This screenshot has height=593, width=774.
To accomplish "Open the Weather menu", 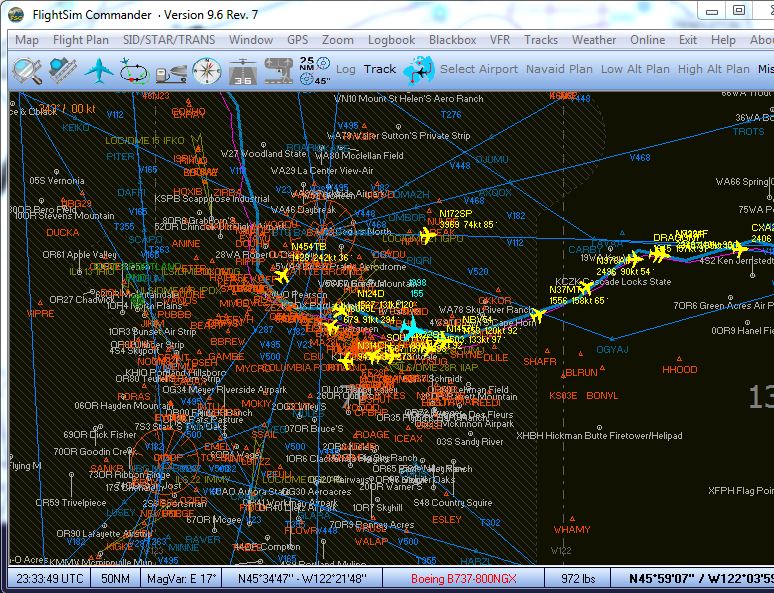I will tap(594, 40).
